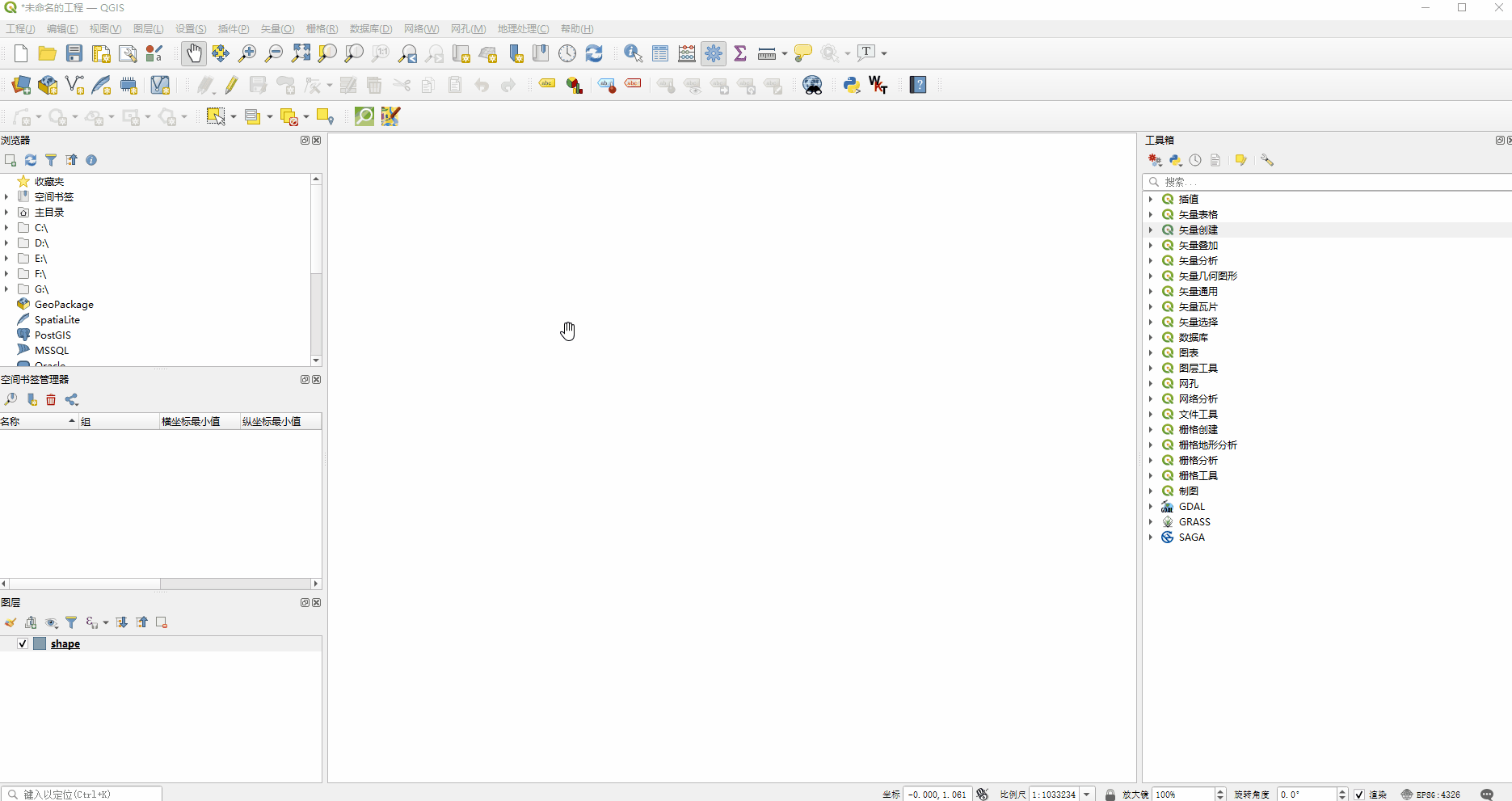Open the 地理处理(C) menu
This screenshot has width=1512, height=801.
click(523, 29)
